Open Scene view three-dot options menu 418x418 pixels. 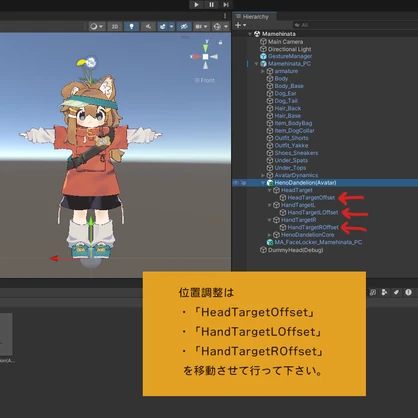(x=225, y=16)
